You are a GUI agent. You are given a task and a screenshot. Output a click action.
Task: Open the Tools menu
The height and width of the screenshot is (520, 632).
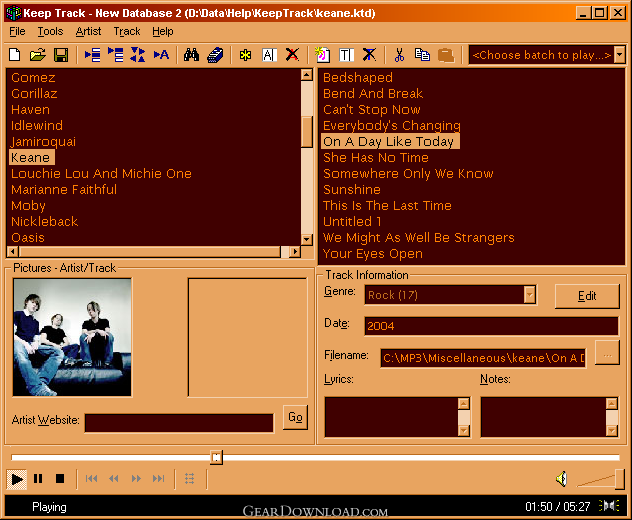pos(50,31)
